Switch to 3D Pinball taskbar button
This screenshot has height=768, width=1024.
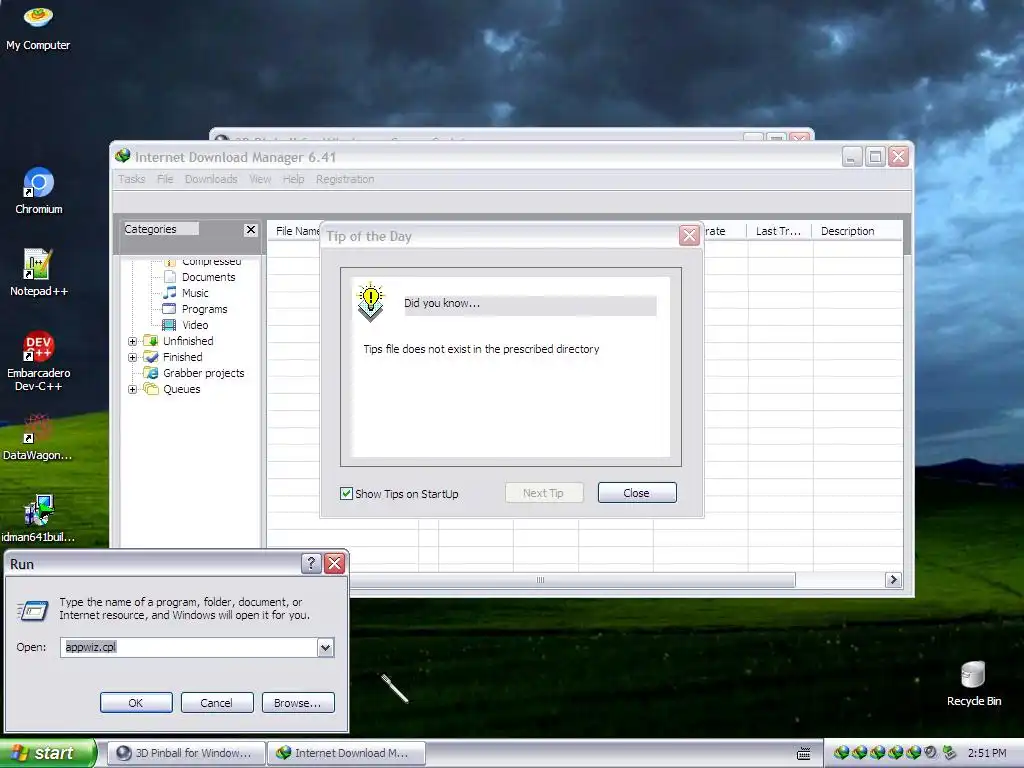(187, 753)
